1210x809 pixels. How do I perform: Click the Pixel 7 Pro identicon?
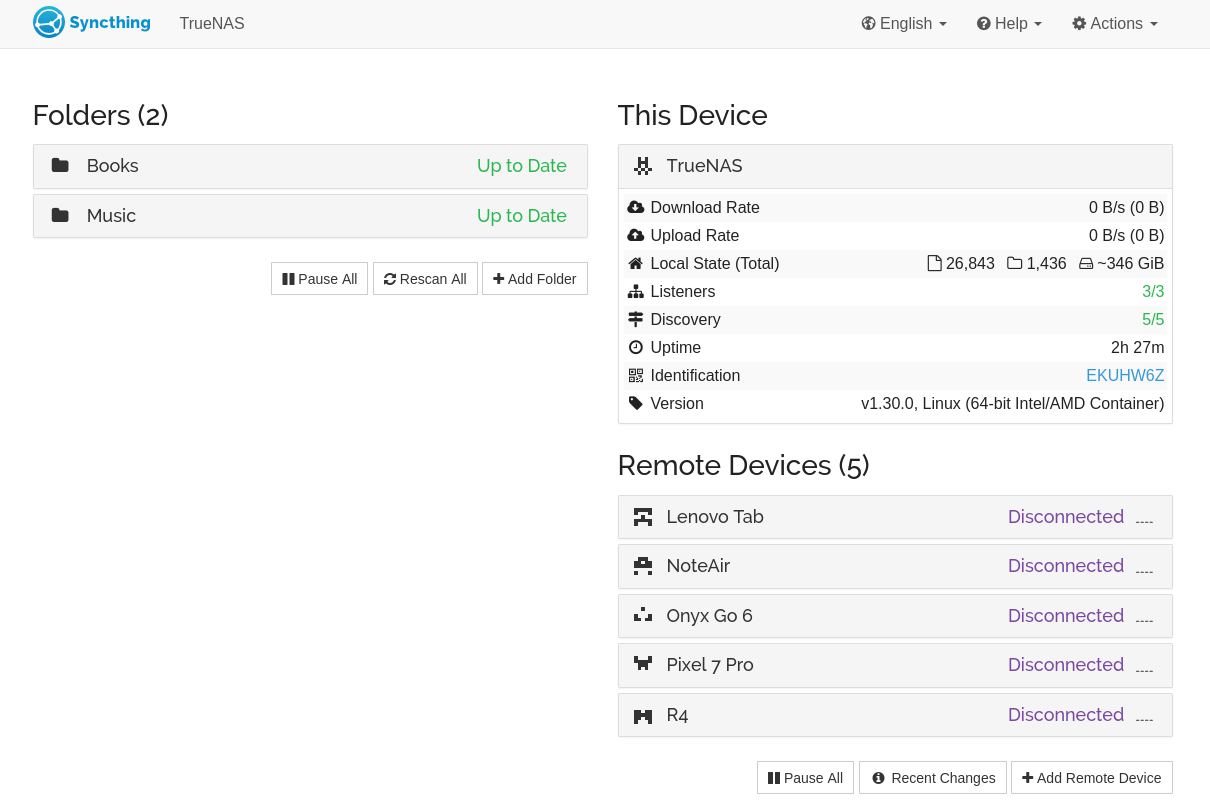pos(643,665)
